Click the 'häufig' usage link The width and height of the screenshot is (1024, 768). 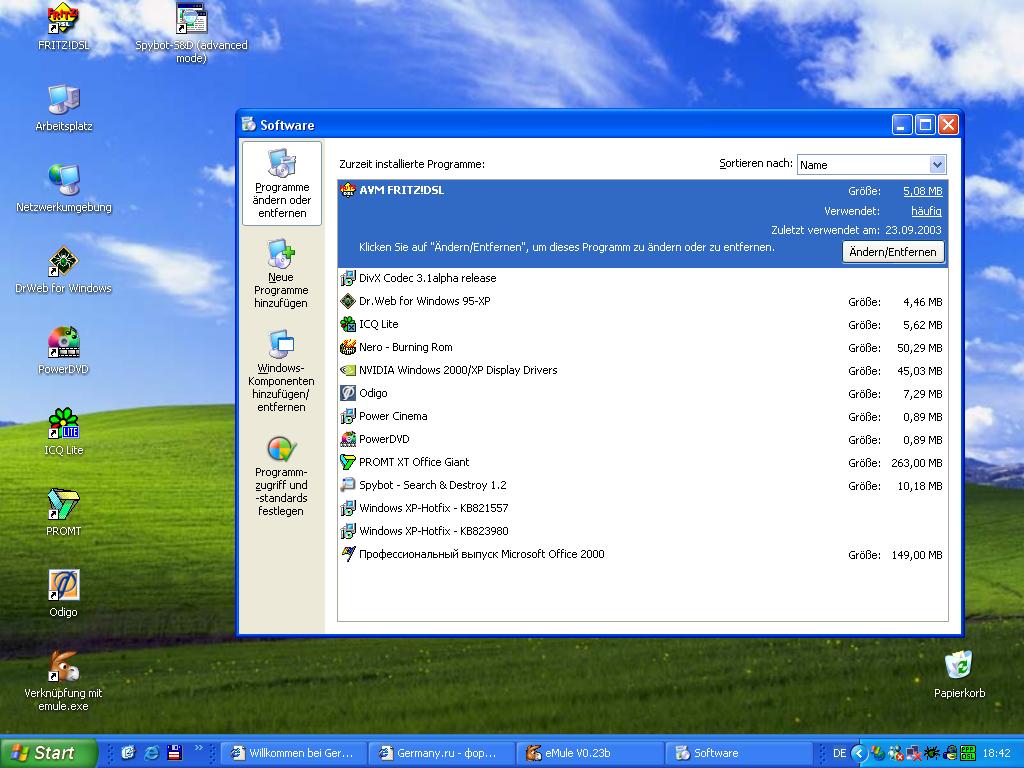click(926, 211)
